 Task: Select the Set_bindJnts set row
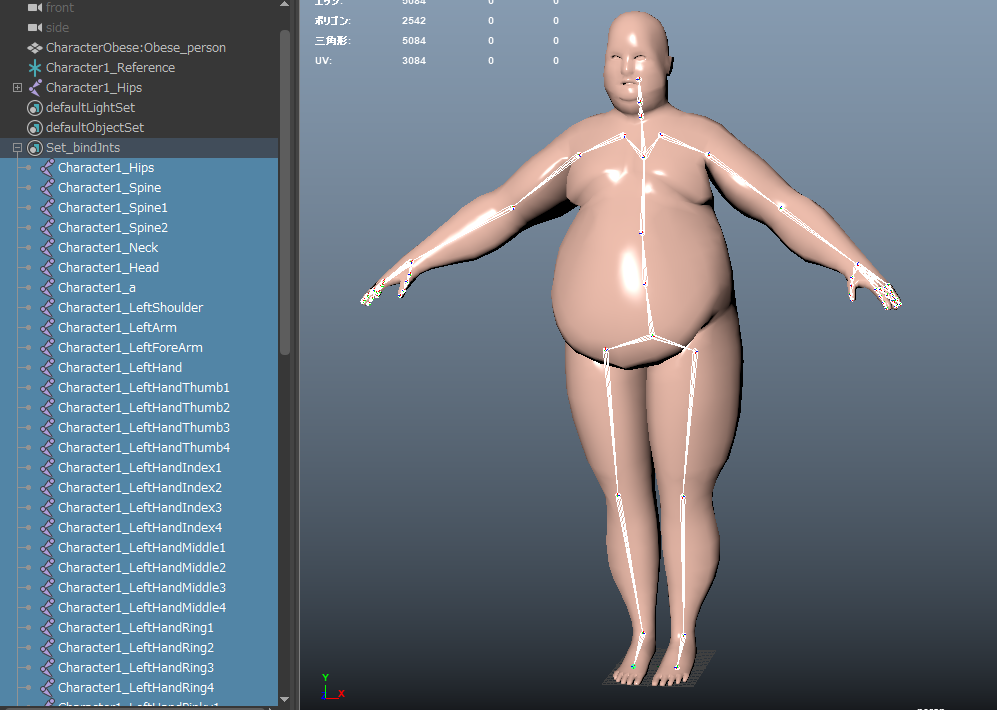[x=139, y=147]
